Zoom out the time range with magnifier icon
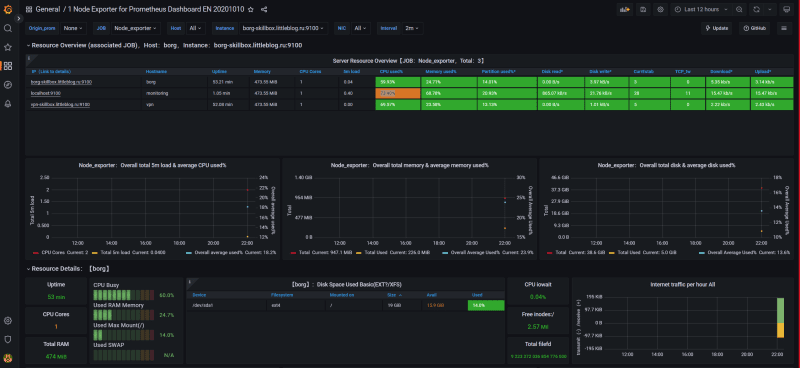Screen dimensions: 800x368 coord(739,9)
